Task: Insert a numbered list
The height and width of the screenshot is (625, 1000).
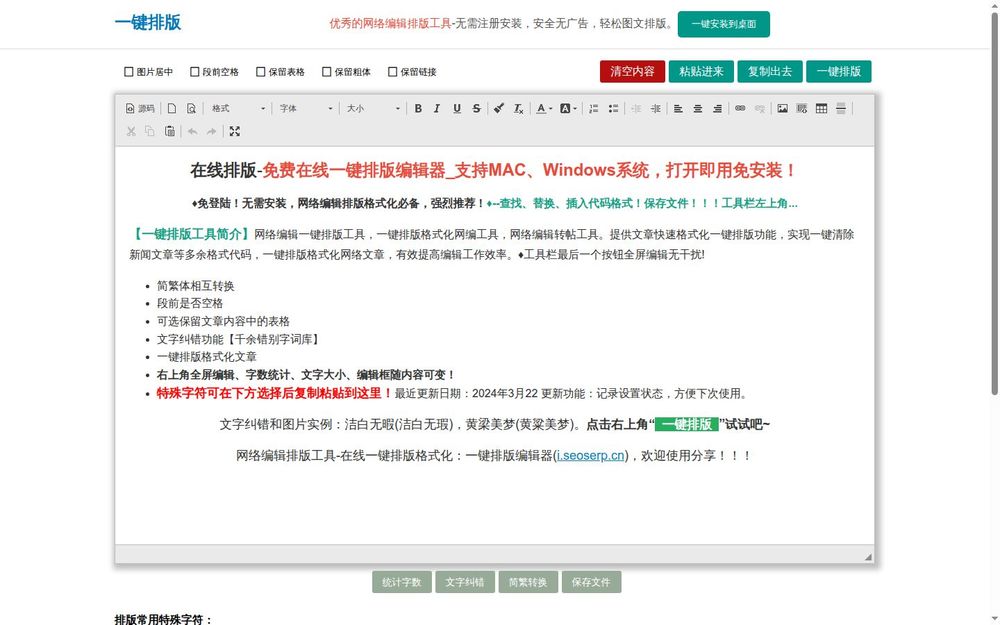Action: coord(593,108)
